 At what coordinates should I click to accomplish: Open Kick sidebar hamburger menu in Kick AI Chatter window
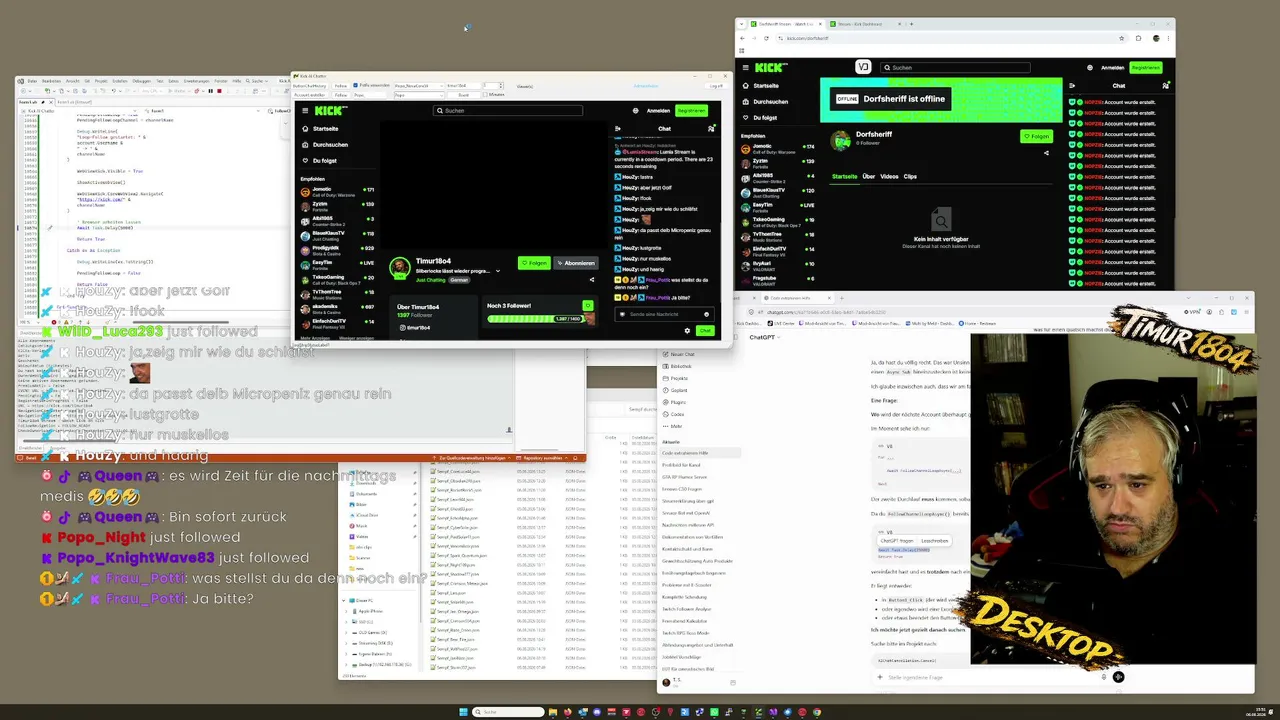[x=305, y=111]
